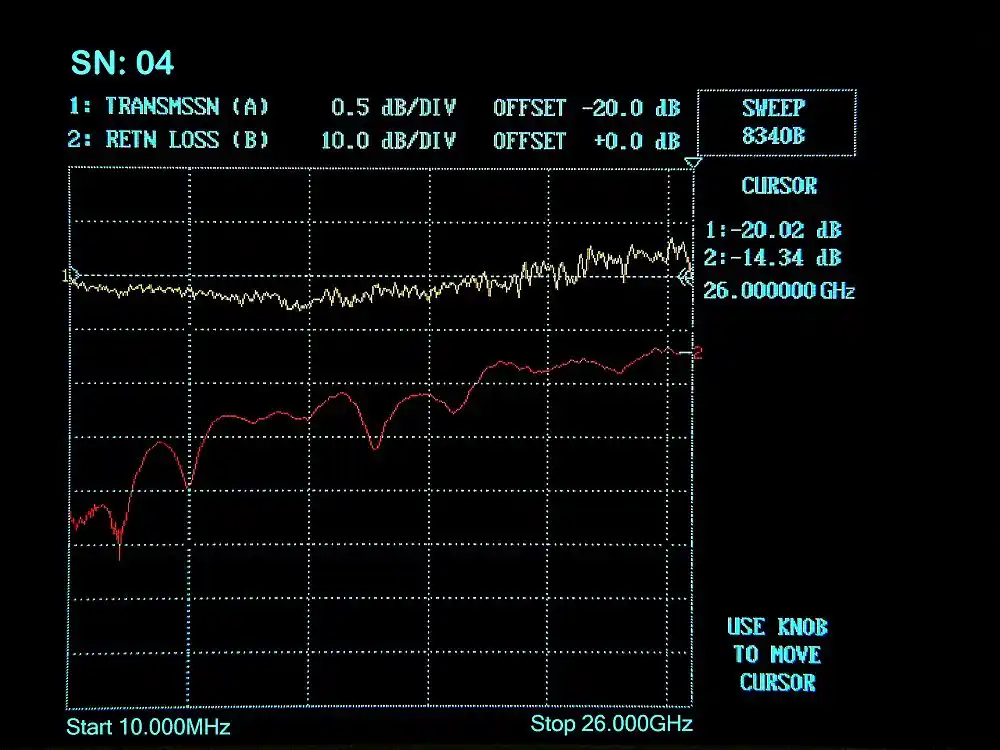Click the cursor arrow on the yellow trace
The width and height of the screenshot is (1000, 750).
686,279
